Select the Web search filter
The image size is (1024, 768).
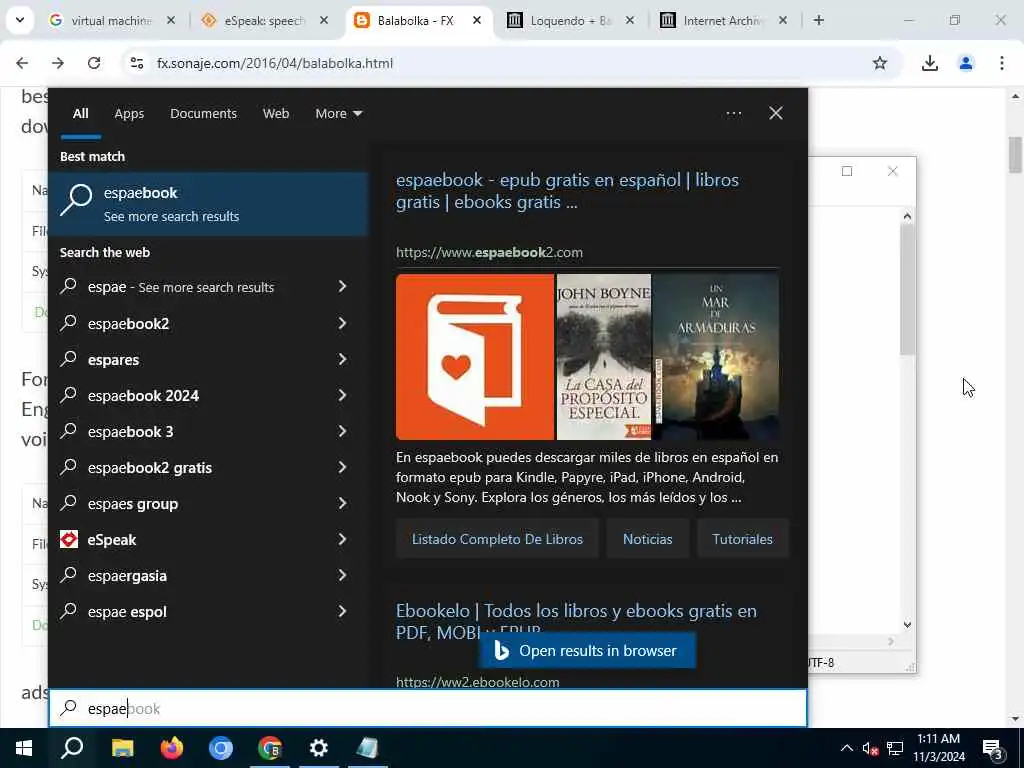pos(276,114)
